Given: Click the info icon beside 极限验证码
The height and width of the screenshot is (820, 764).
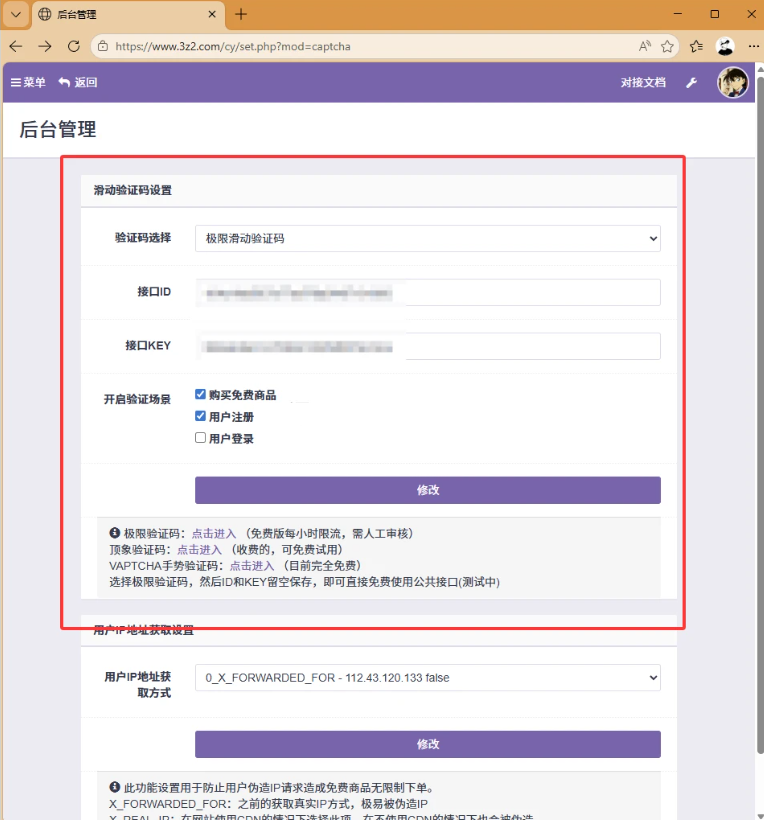Looking at the screenshot, I should (115, 533).
